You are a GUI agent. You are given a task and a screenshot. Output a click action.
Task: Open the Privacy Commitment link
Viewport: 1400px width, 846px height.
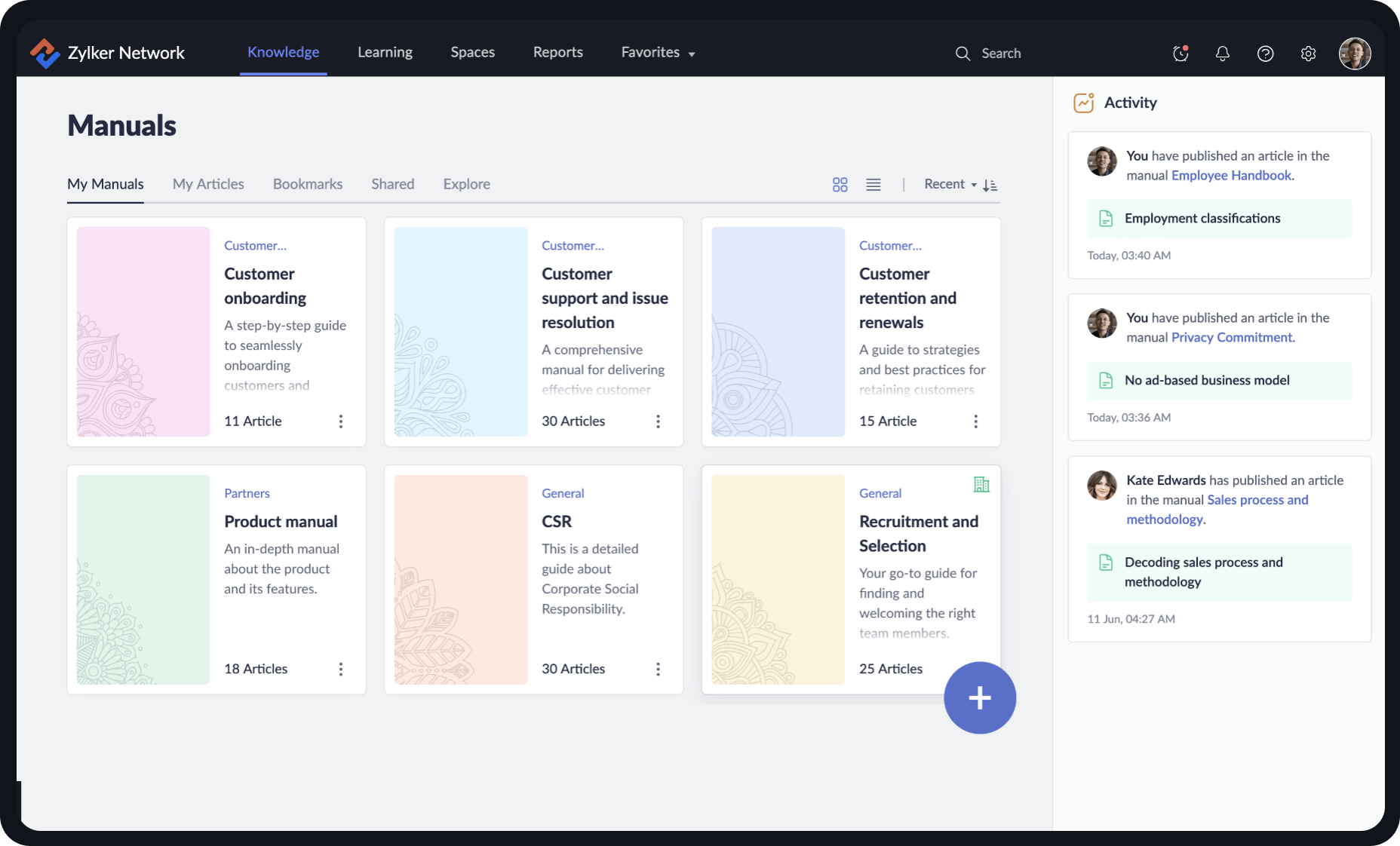point(1232,338)
